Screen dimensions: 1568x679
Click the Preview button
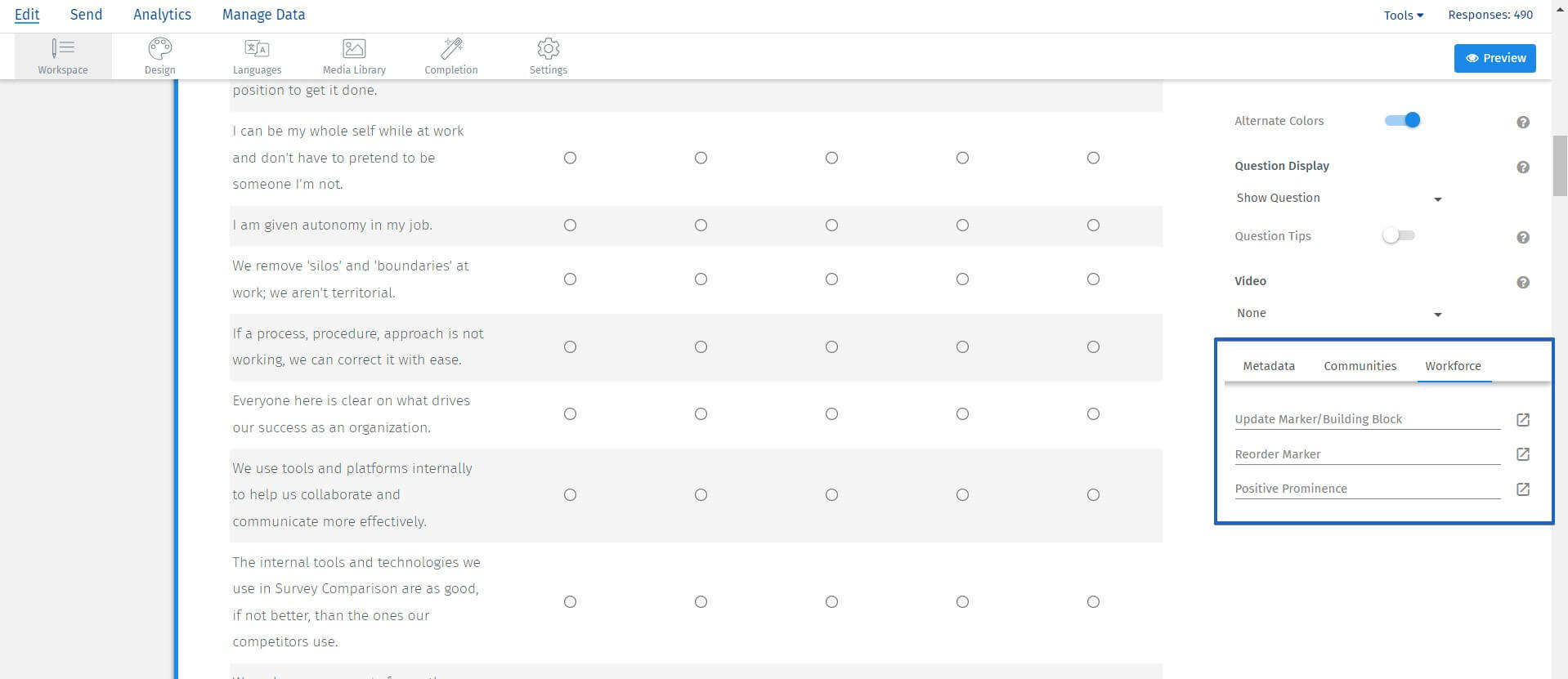[1494, 58]
